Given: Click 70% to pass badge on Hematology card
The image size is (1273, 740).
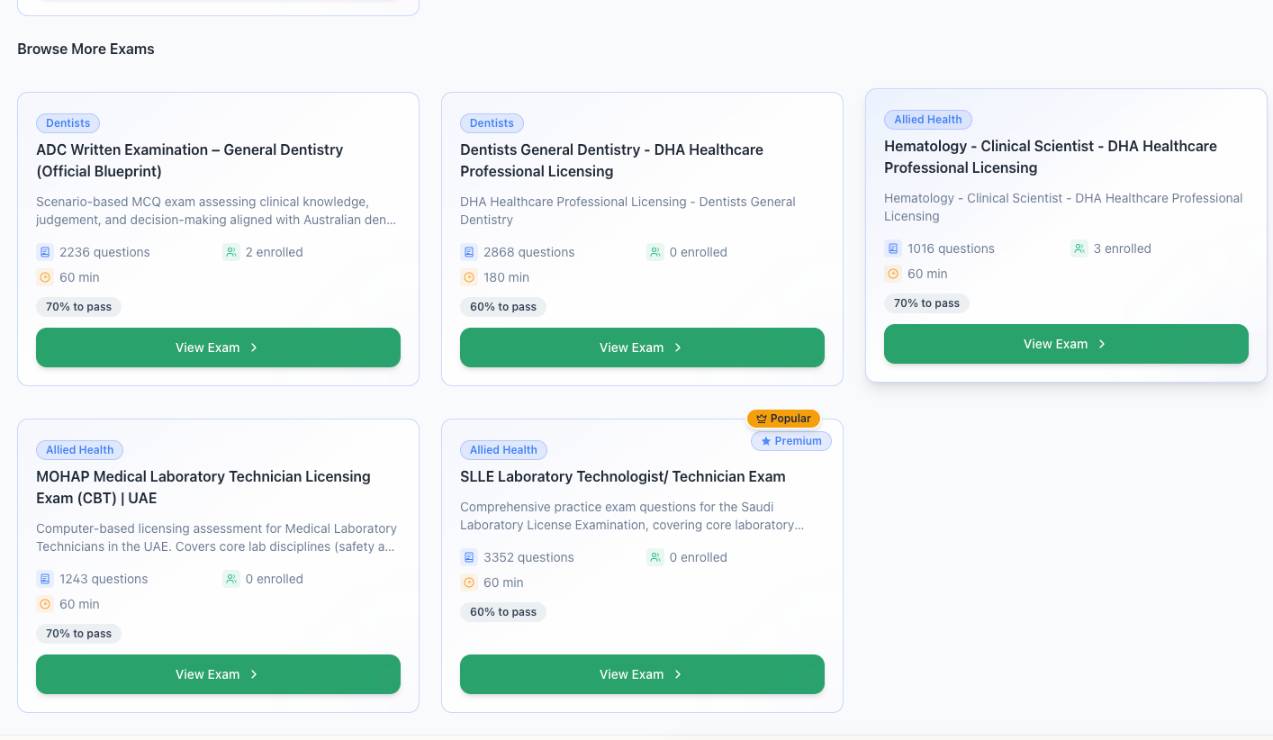Looking at the screenshot, I should [x=927, y=303].
